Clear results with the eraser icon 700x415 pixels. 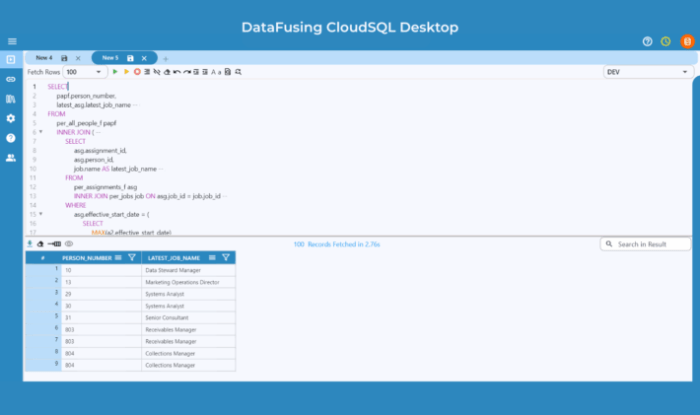click(40, 244)
